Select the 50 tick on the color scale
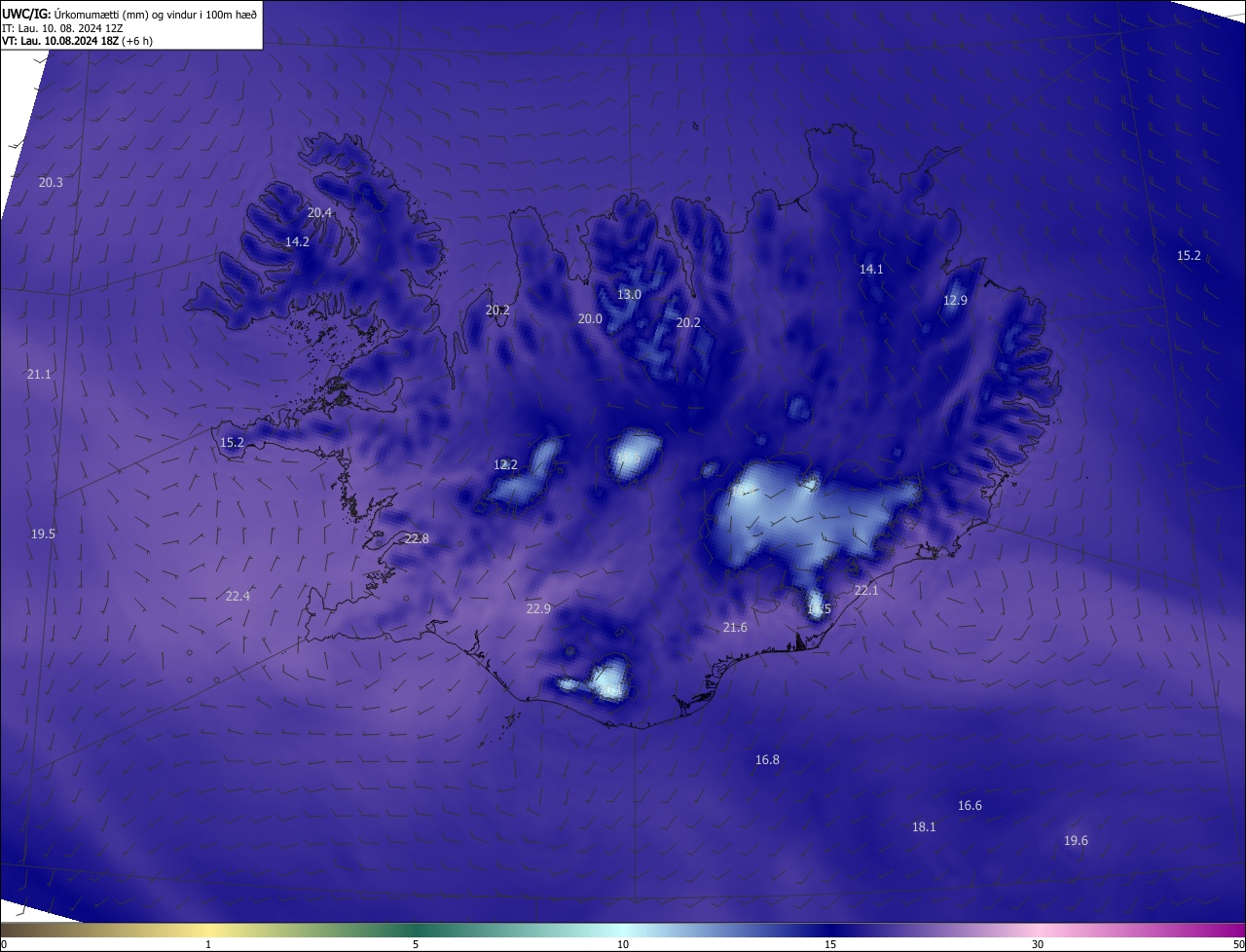 pos(1238,944)
